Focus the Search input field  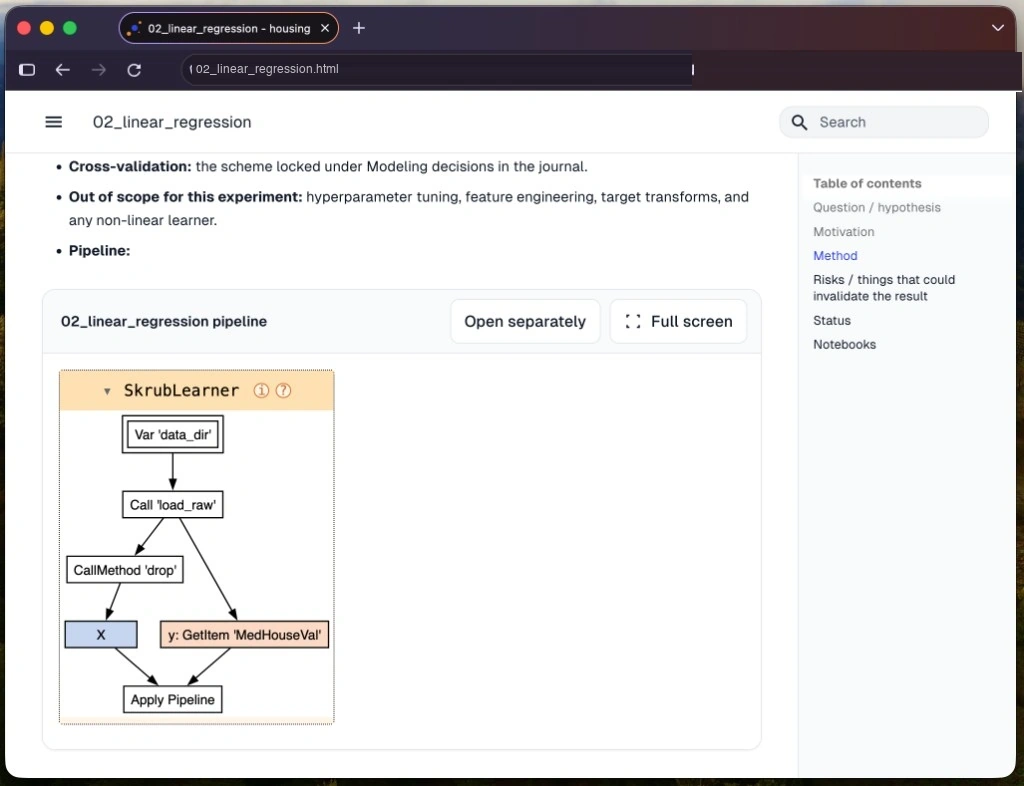[884, 122]
